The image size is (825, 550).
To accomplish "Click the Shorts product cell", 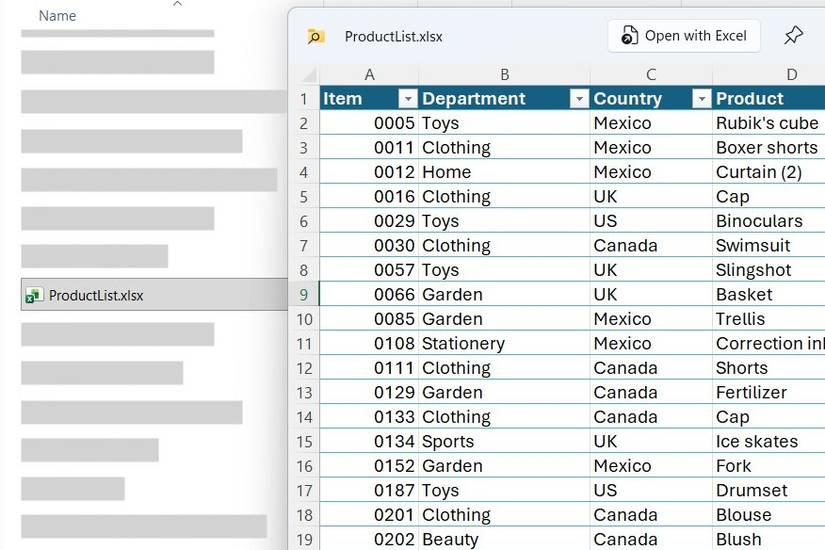I will 769,368.
